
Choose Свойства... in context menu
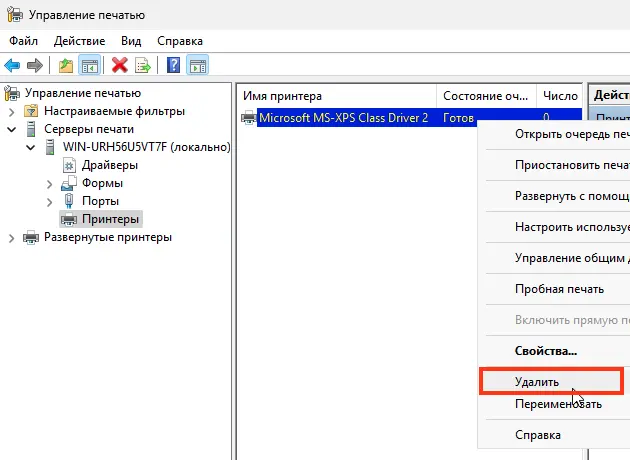[x=554, y=351]
